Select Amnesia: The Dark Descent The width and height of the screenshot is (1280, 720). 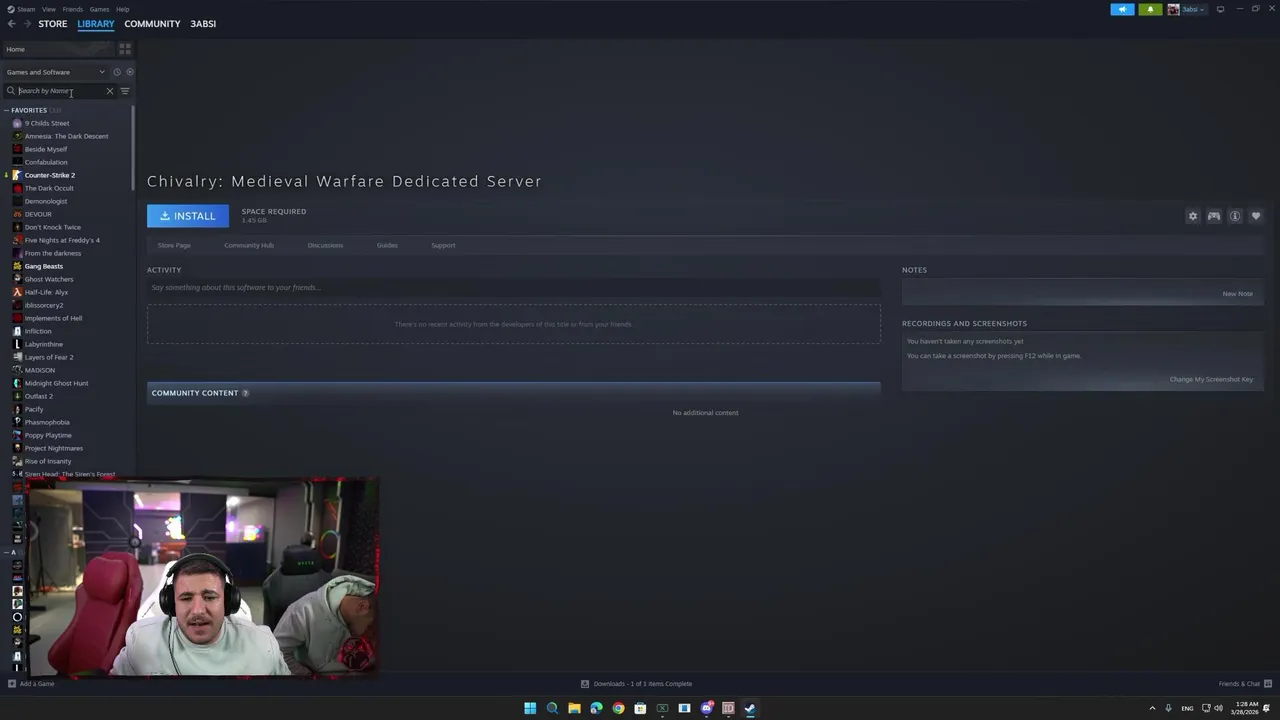66,136
